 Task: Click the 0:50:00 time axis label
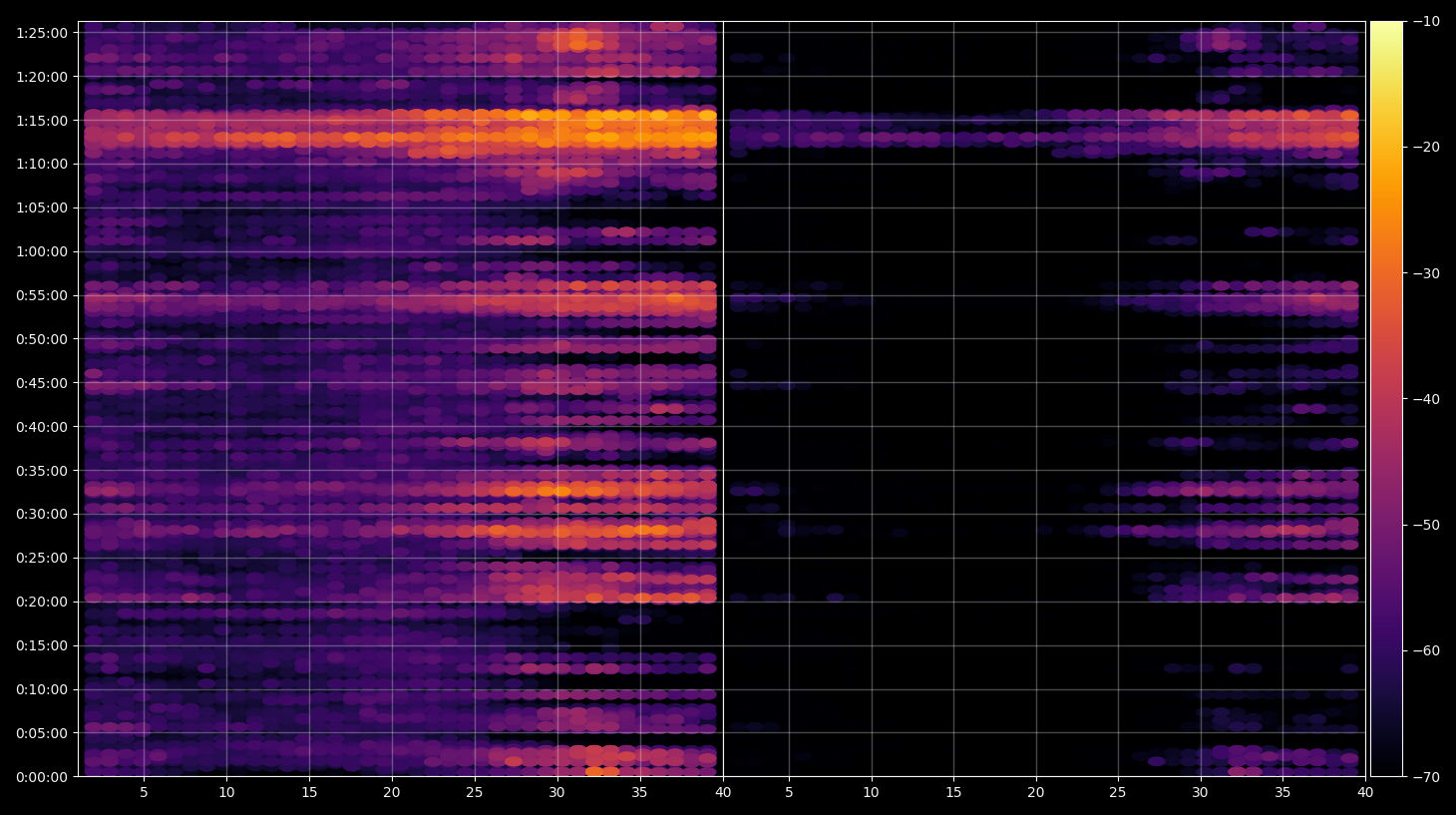click(x=42, y=340)
